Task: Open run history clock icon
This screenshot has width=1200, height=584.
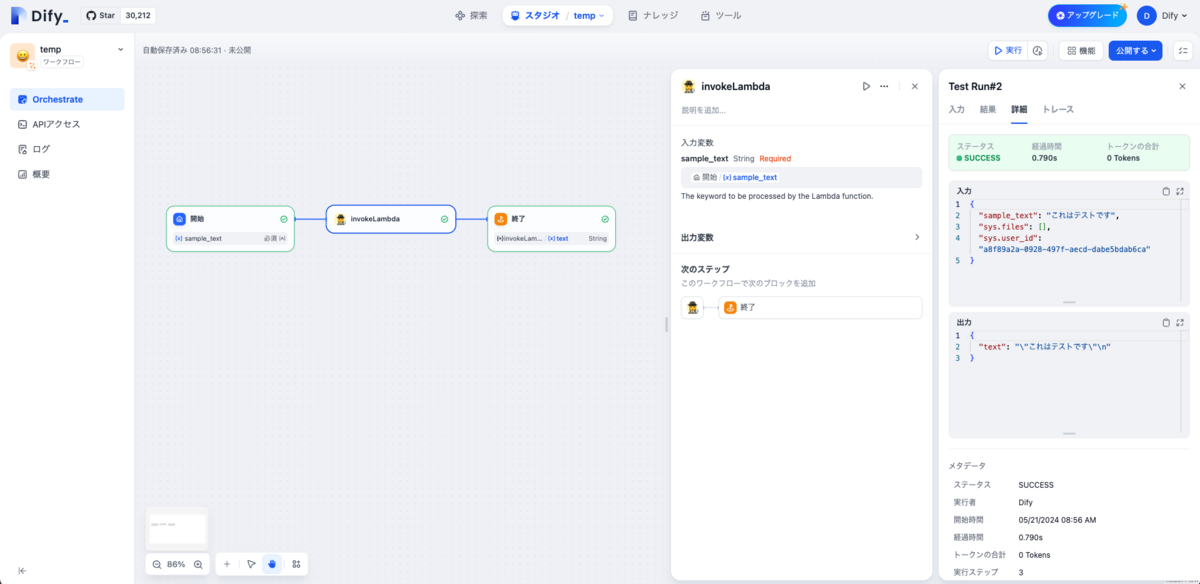Action: coord(1037,50)
